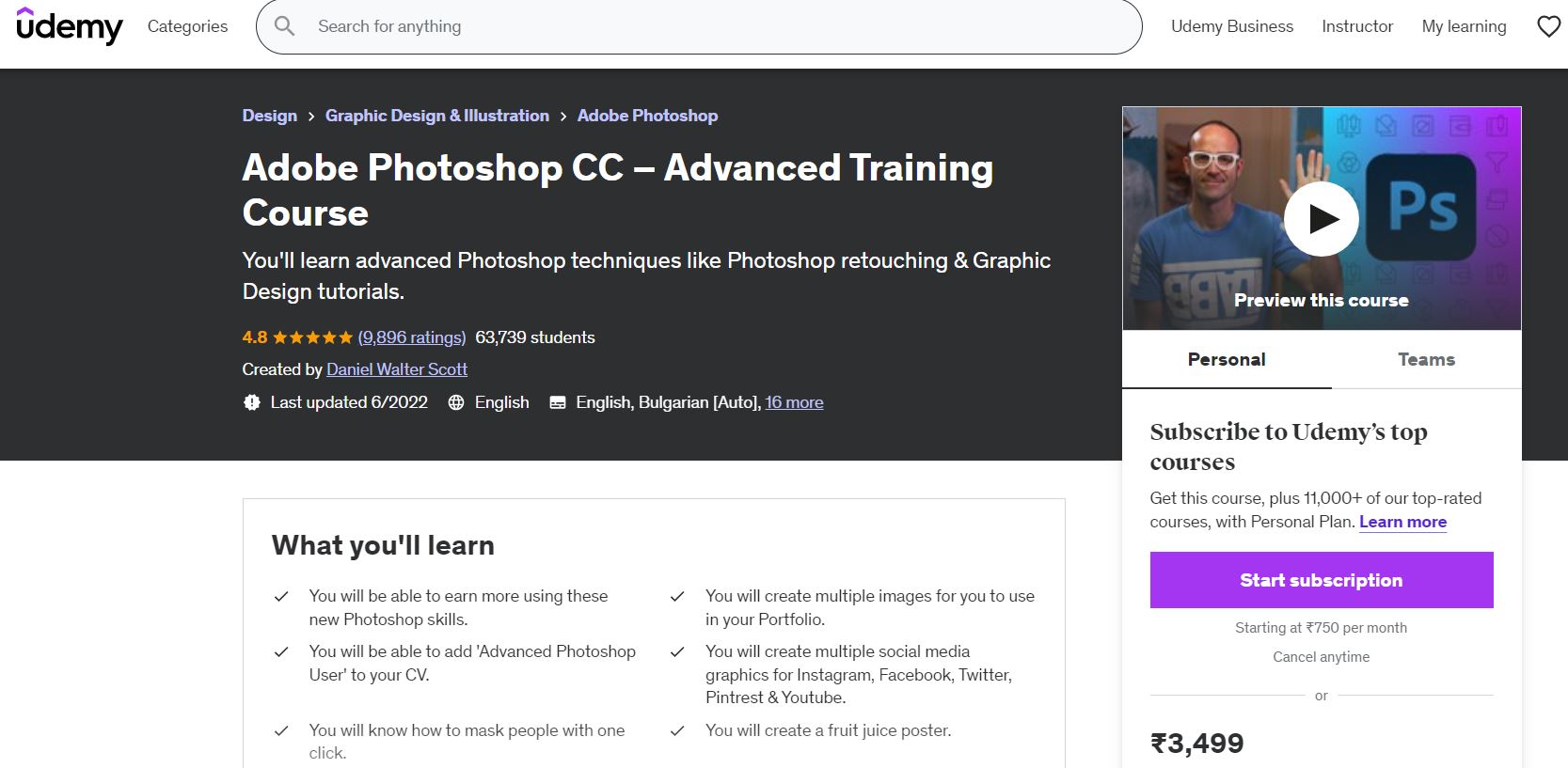The height and width of the screenshot is (768, 1568).
Task: Open Daniel Walter Scott's instructor profile
Action: point(397,369)
